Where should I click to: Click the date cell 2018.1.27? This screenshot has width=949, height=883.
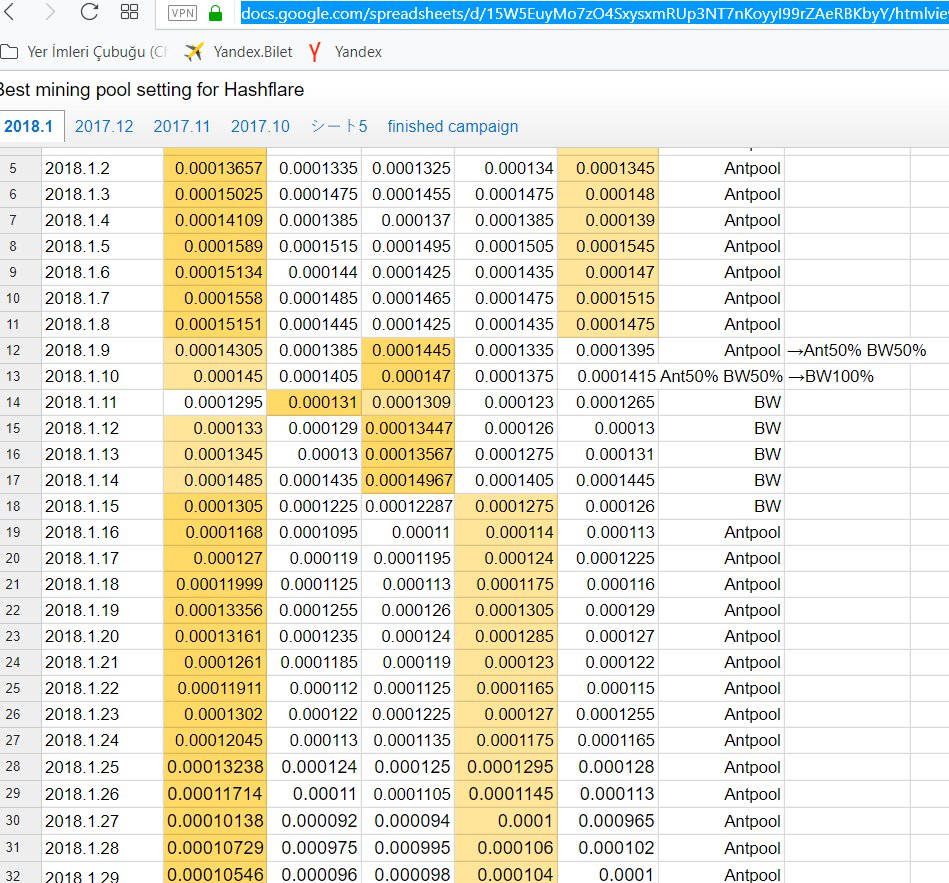coord(102,821)
